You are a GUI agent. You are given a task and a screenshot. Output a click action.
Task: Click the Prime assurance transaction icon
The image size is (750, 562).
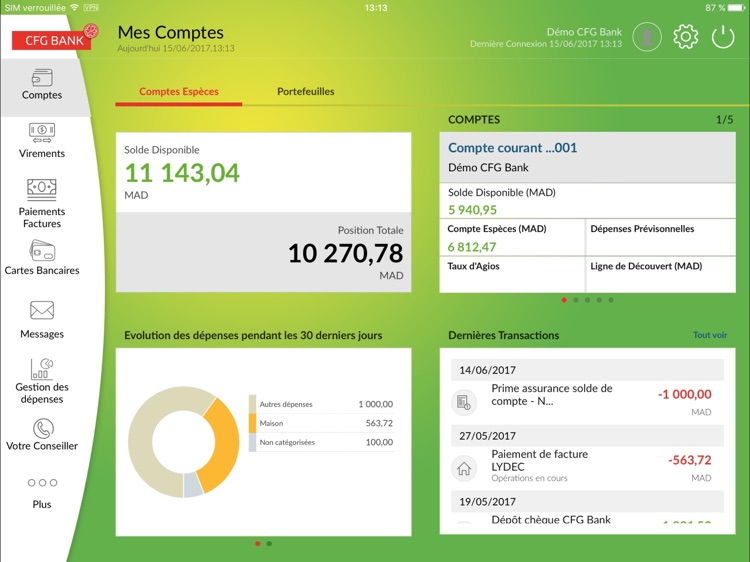pos(463,401)
